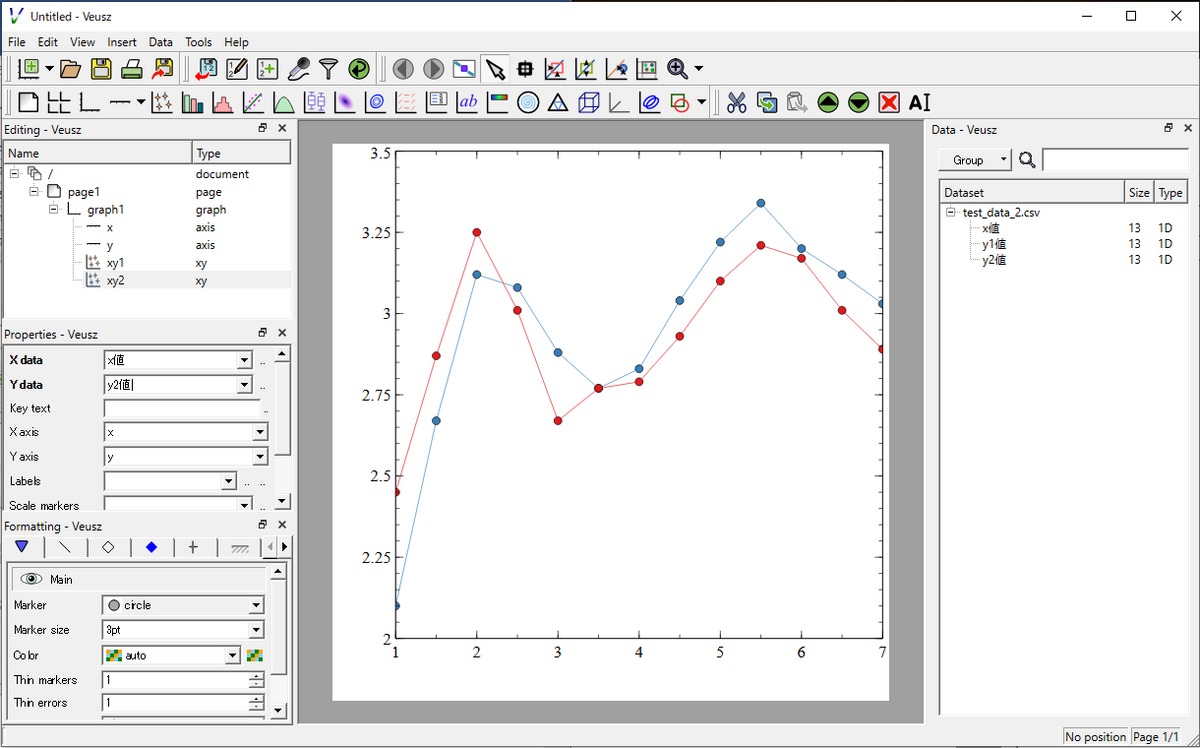The image size is (1200, 748).
Task: Click the Add 3D scene cube icon
Action: pyautogui.click(x=589, y=102)
